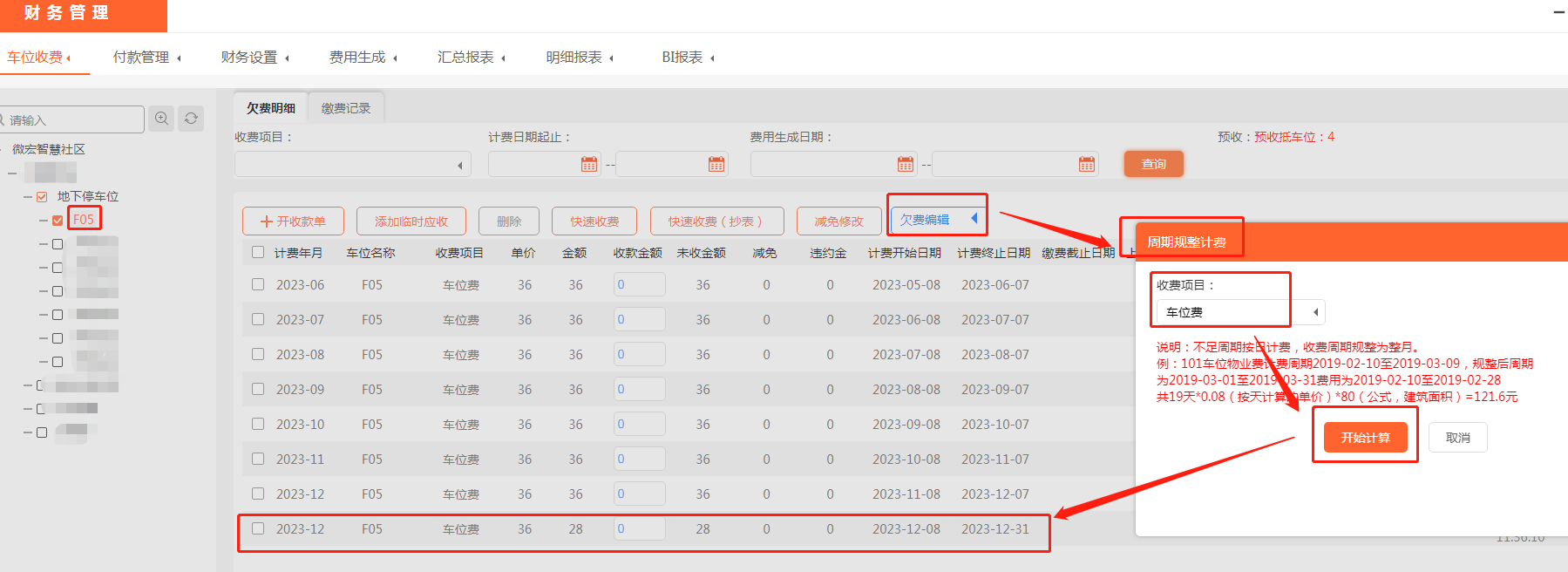This screenshot has height=572, width=1568.
Task: Select the 微宏智慧社区 tree root
Action: coord(49,149)
